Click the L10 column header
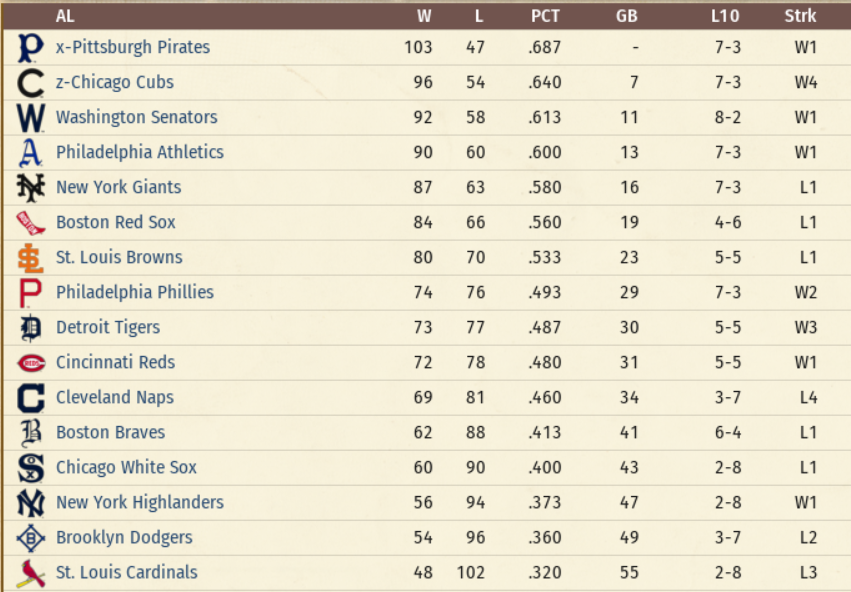 pyautogui.click(x=725, y=15)
